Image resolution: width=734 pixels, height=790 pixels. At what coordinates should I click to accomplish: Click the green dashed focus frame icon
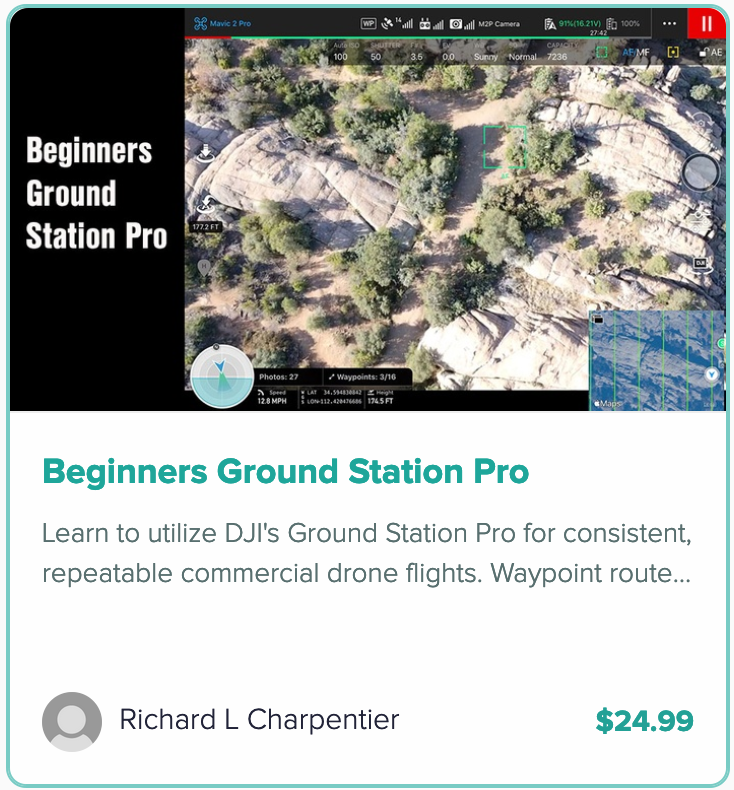coord(602,52)
